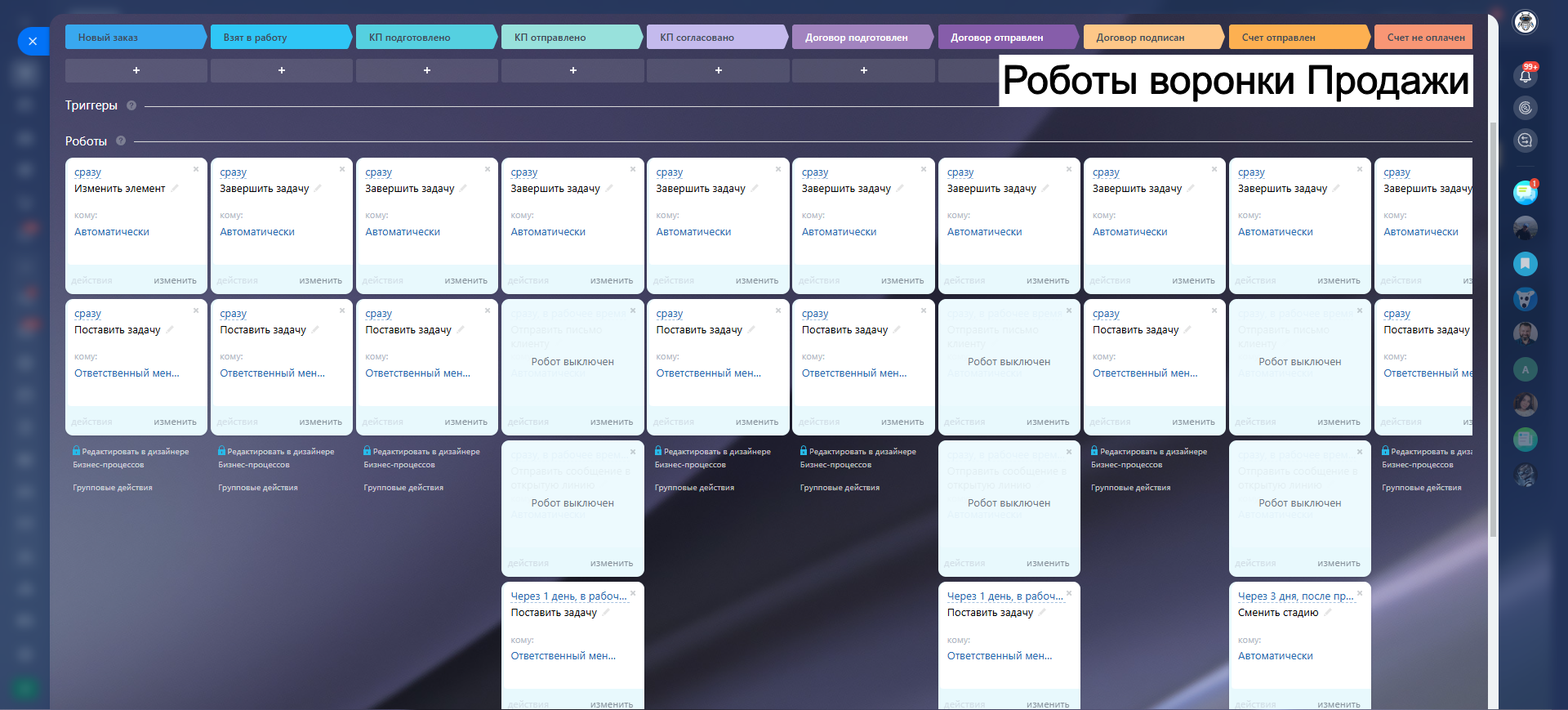Click 'Ответственный мен...' in the second row of КП согласовано
This screenshot has height=710, width=1568.
pos(709,373)
